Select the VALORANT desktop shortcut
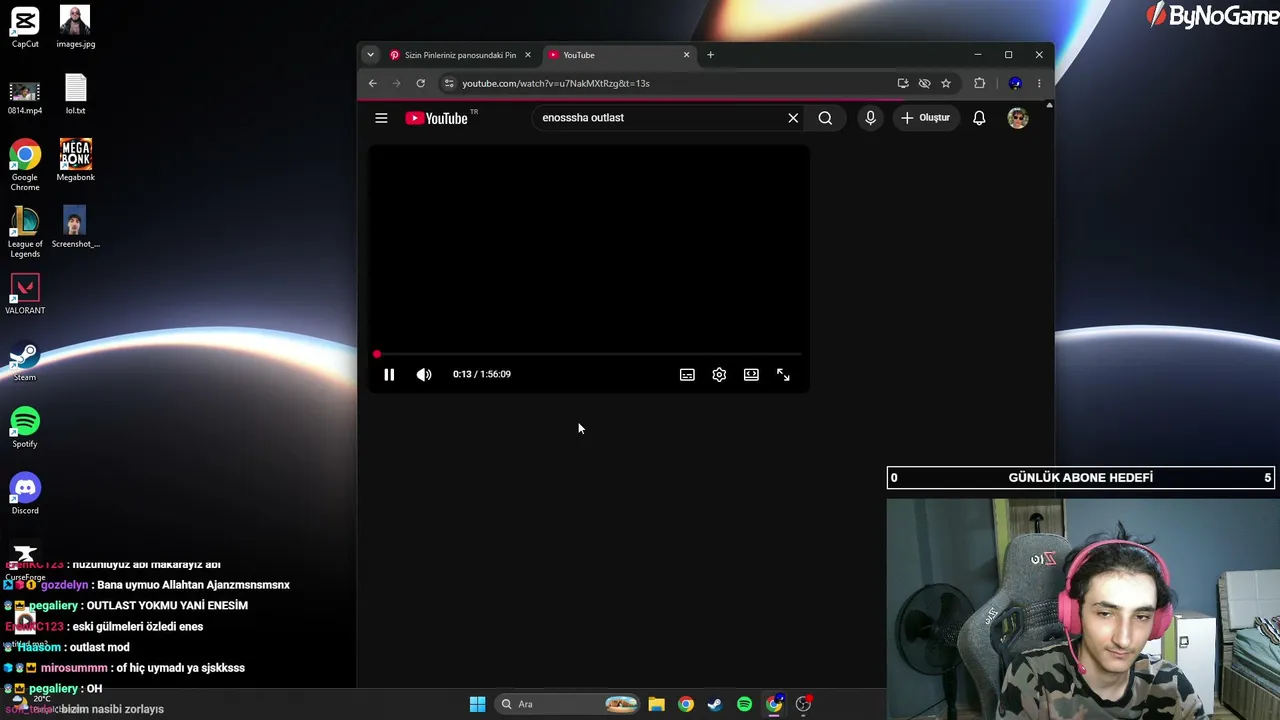1280x720 pixels. [25, 294]
